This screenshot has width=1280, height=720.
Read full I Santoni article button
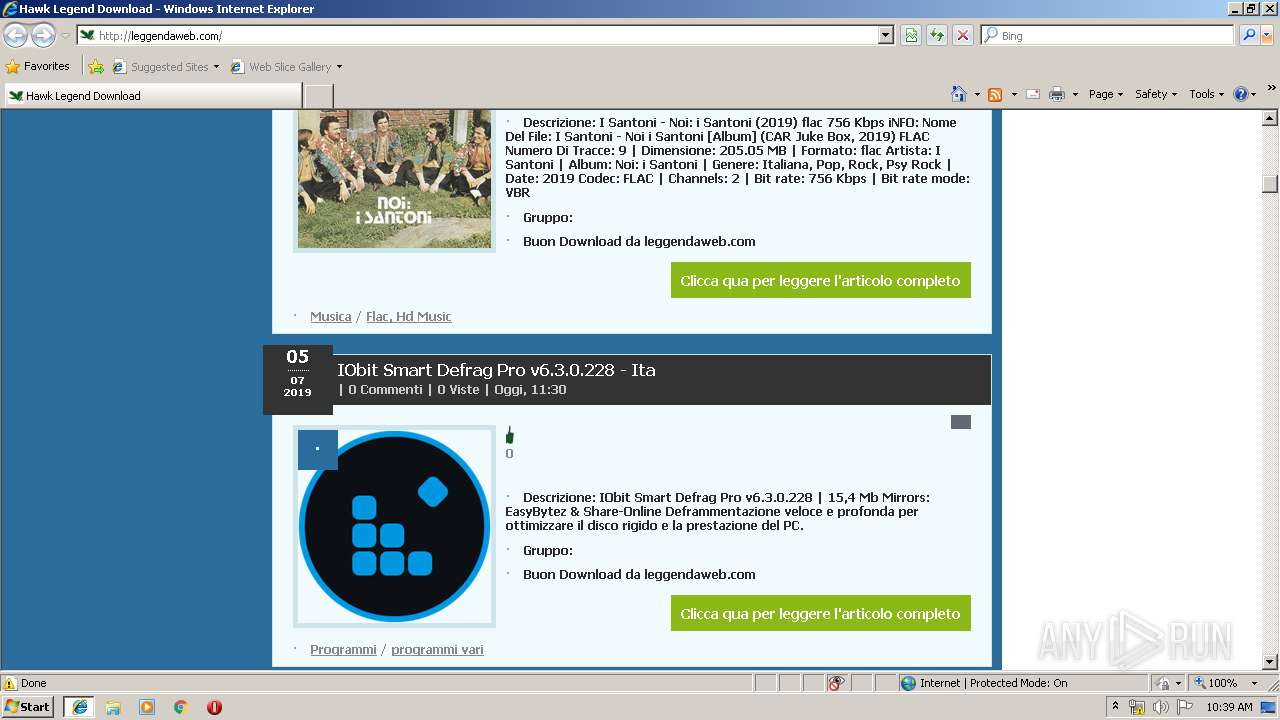820,280
